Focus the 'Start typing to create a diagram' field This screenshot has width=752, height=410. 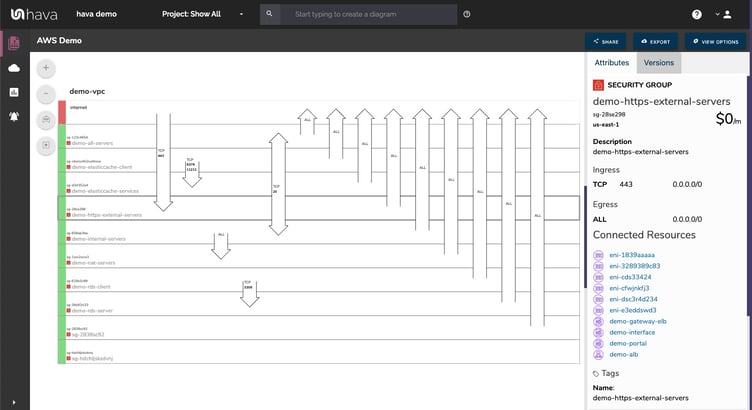368,14
